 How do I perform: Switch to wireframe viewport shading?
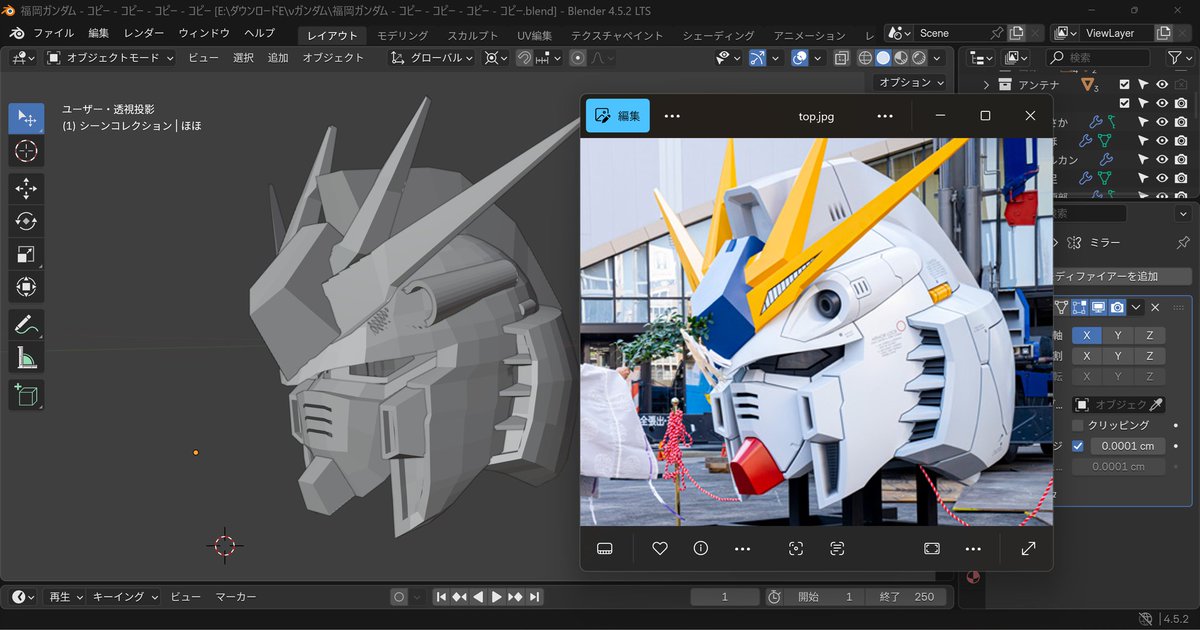[866, 58]
